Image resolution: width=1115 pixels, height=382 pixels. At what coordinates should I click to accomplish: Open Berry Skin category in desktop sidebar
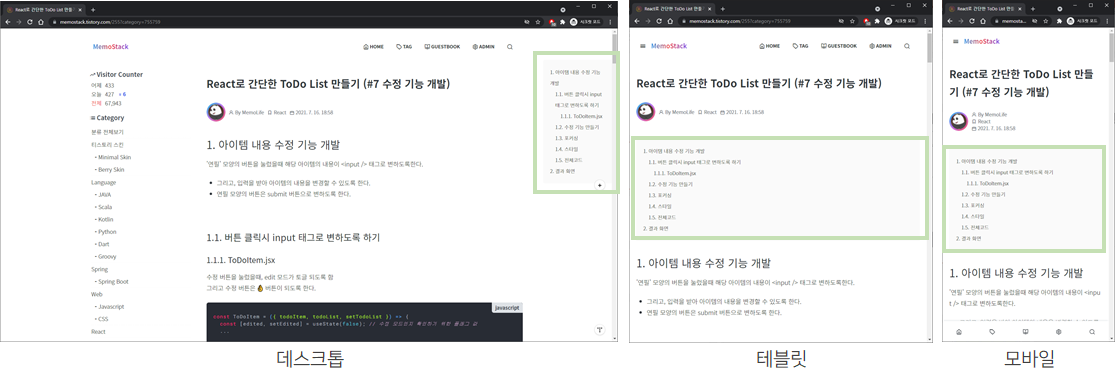(110, 169)
